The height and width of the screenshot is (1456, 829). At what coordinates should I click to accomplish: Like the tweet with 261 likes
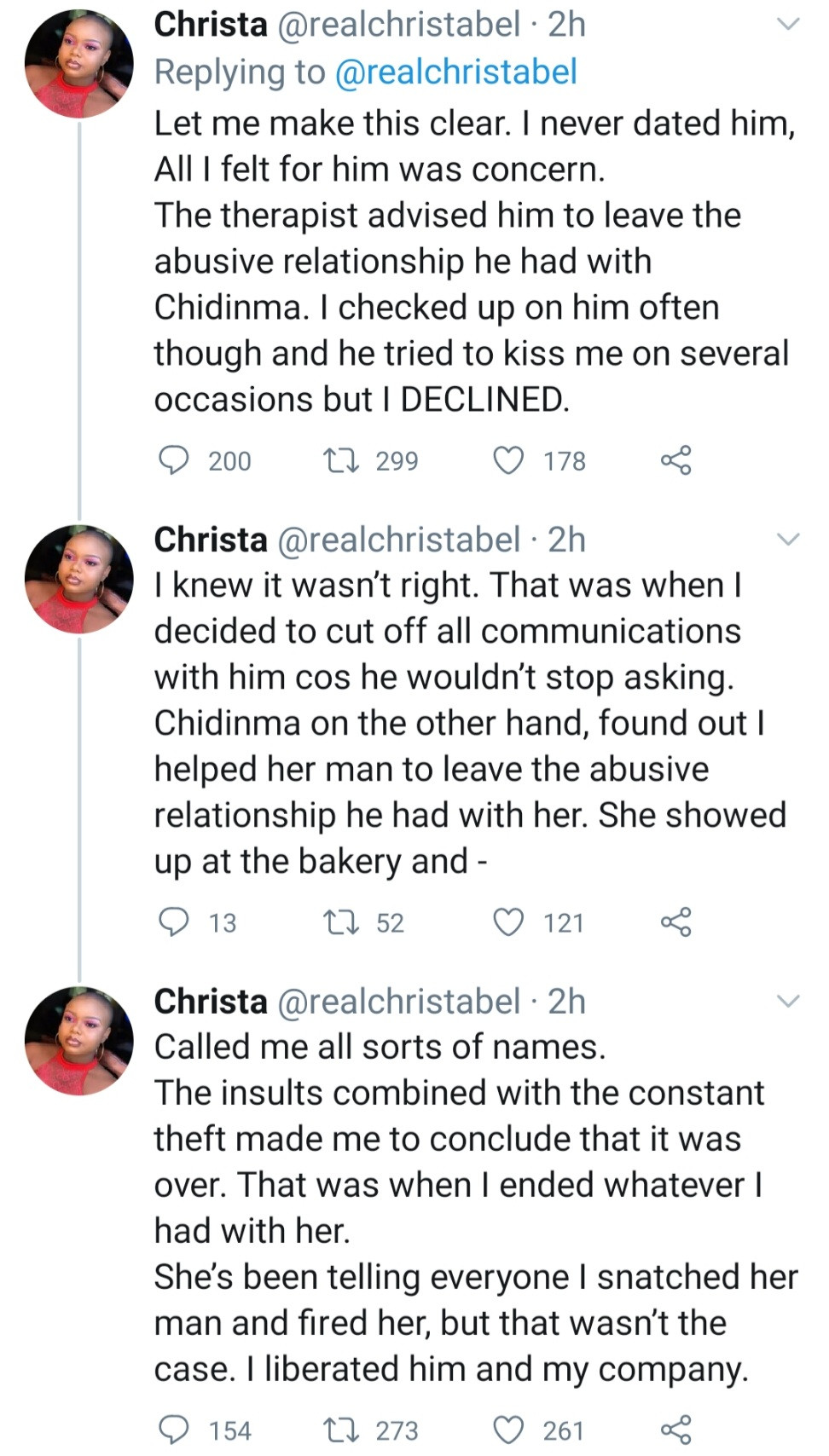point(509,1430)
